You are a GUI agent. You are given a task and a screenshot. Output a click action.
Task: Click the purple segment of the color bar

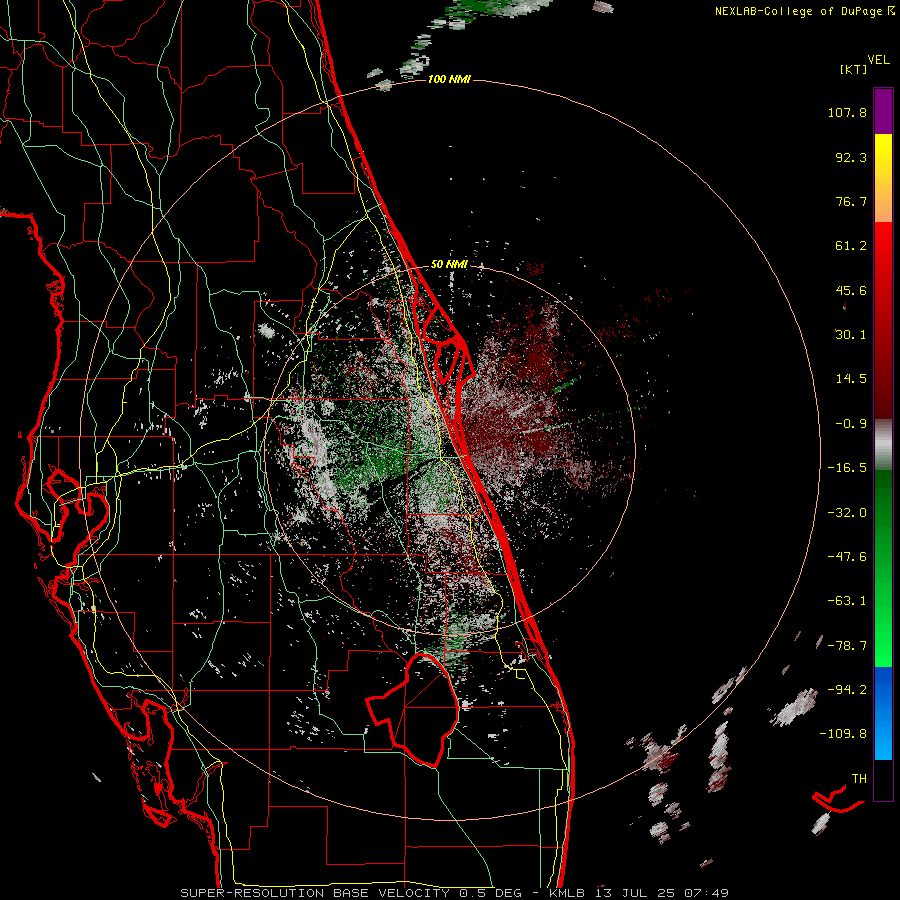[883, 111]
